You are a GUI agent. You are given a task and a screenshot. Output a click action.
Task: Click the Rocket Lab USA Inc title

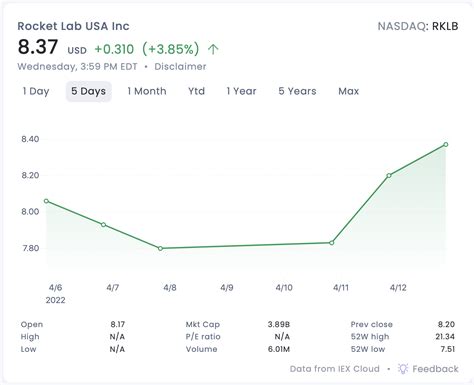tap(73, 26)
